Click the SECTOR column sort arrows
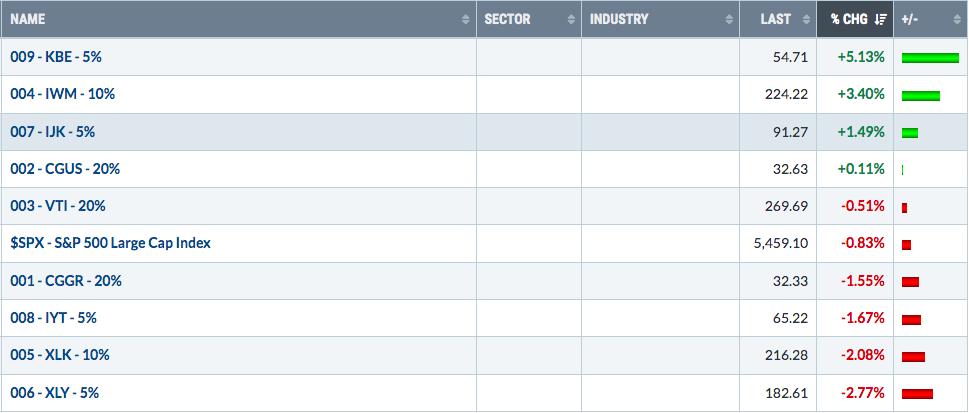The width and height of the screenshot is (969, 413). tap(571, 20)
